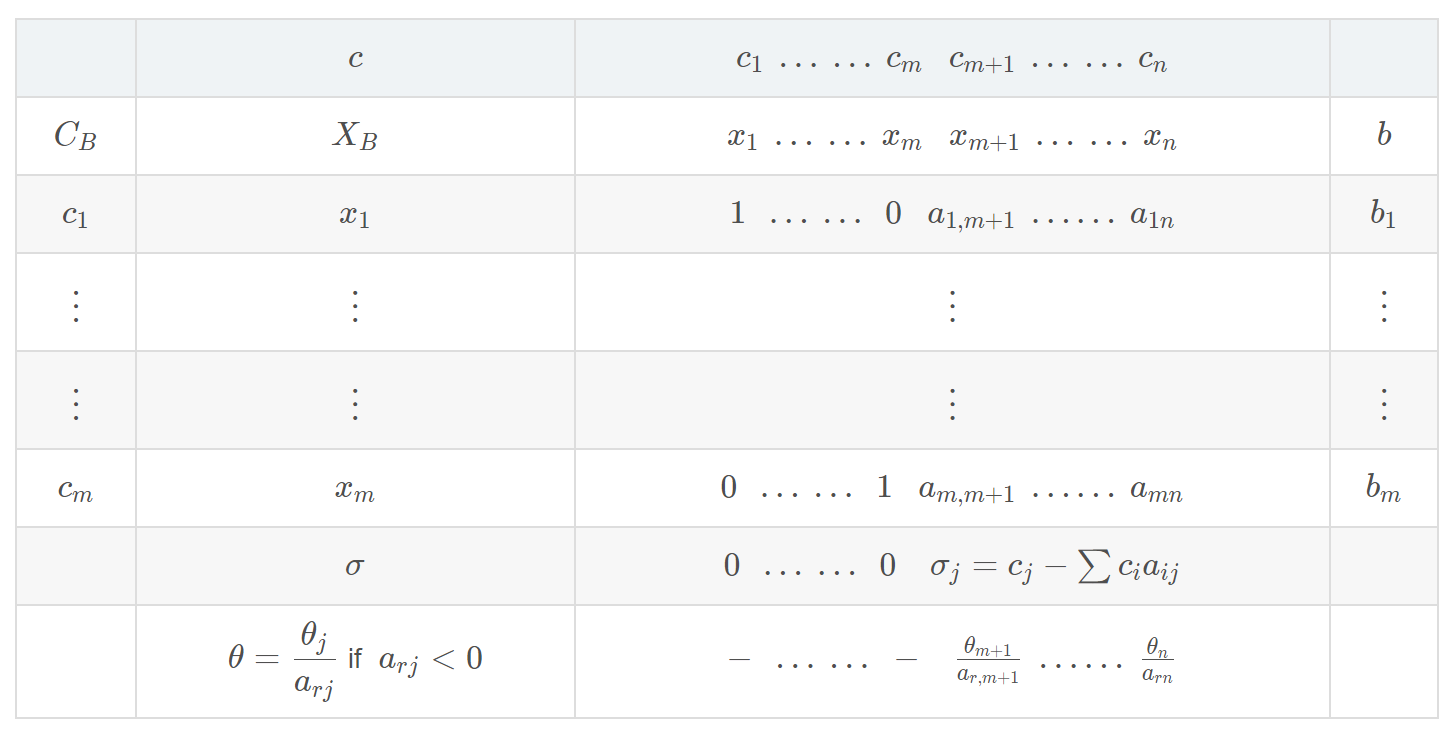Select the "b" column header cell
The height and width of the screenshot is (730, 1452).
pos(1383,136)
